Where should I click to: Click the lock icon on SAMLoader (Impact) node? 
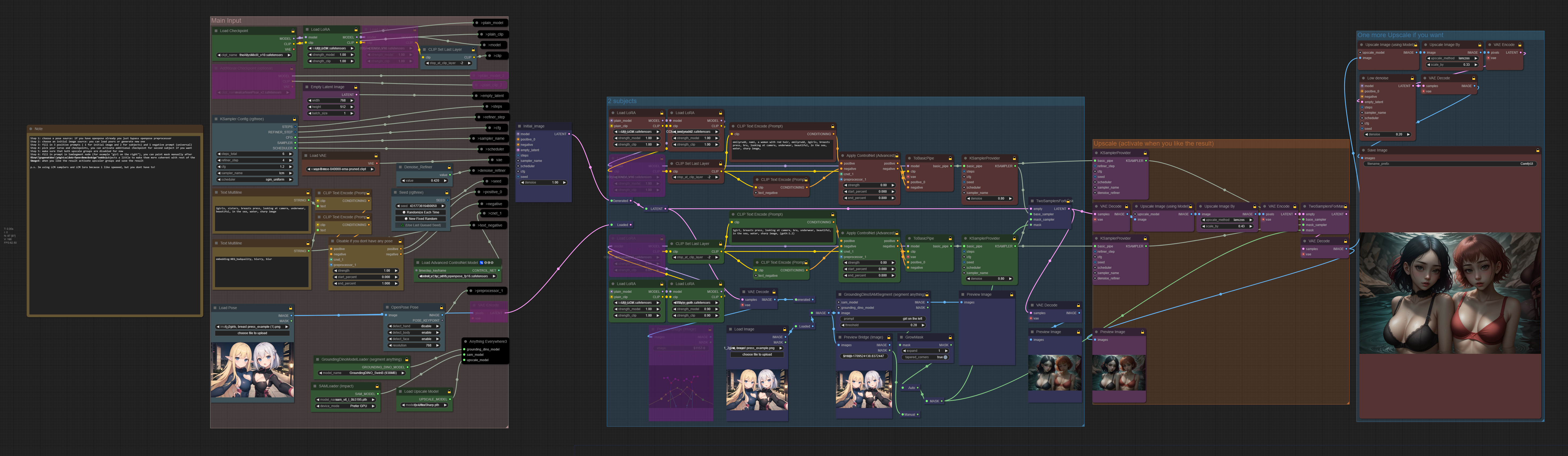click(377, 386)
